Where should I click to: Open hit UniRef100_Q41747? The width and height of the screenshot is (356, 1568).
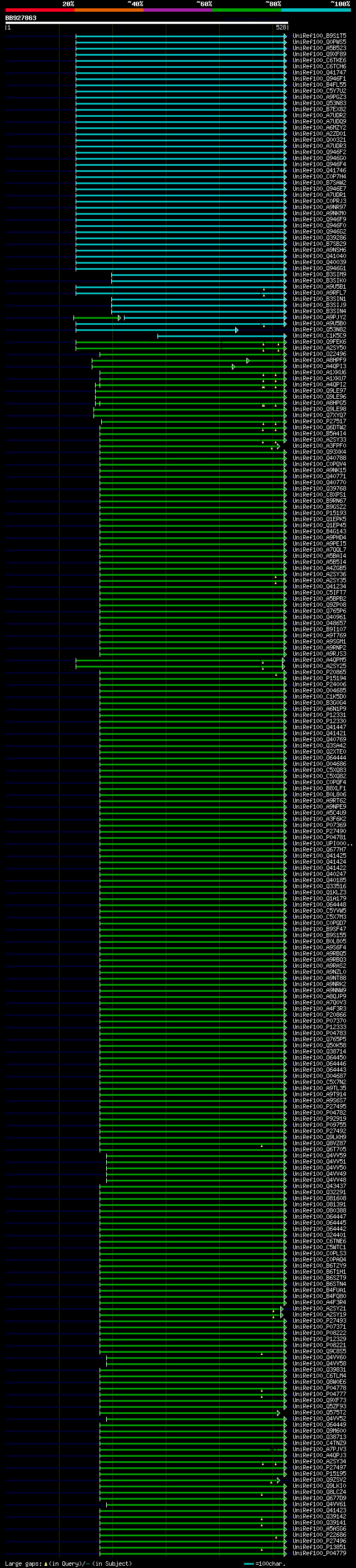click(x=319, y=72)
